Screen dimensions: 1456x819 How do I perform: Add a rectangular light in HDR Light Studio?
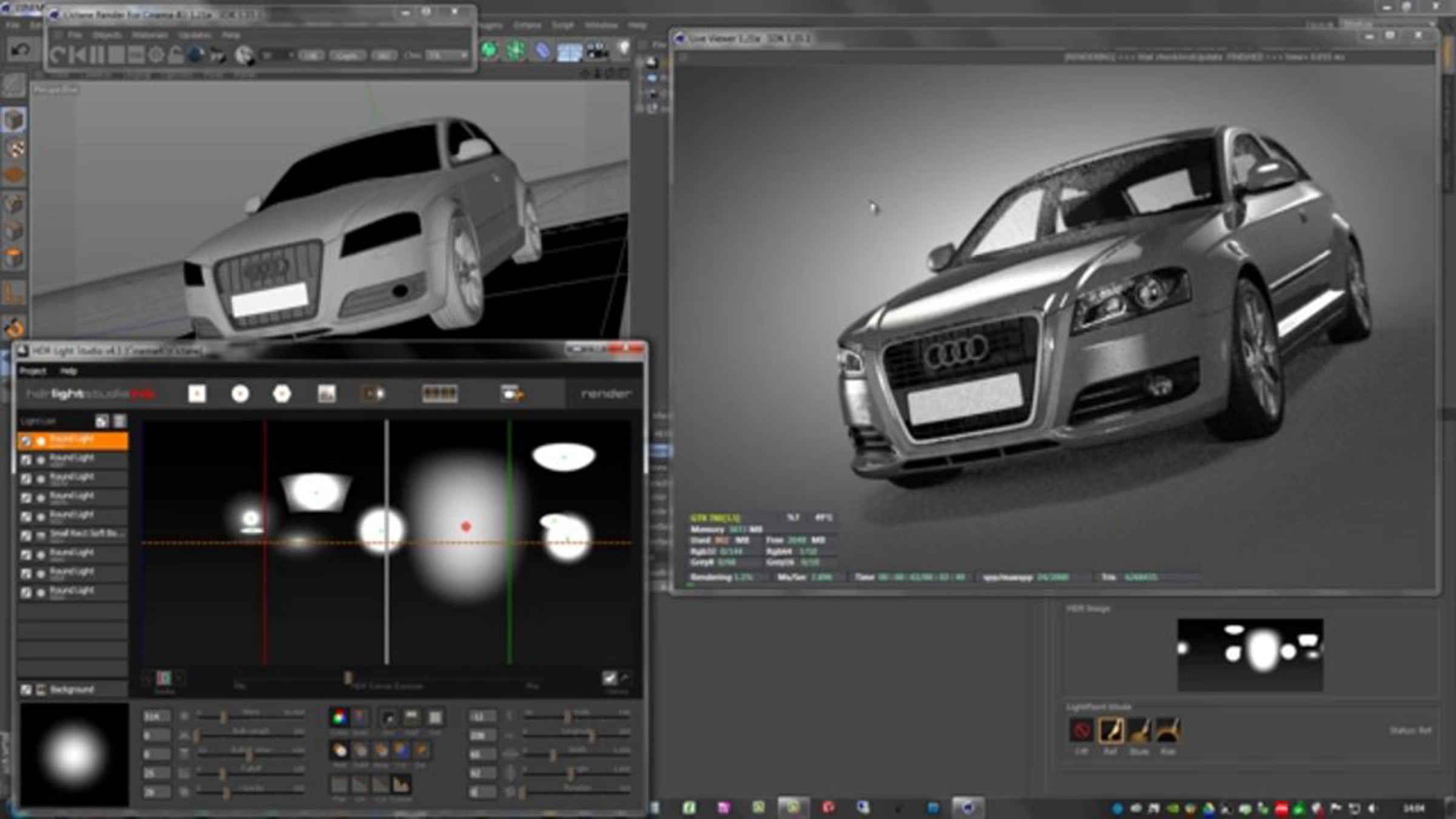197,394
